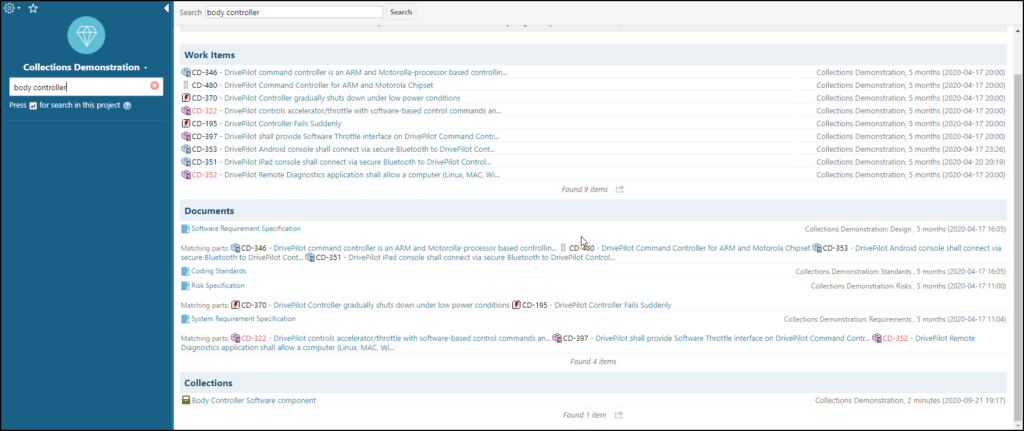Click the CD-195 risk icon

[x=186, y=123]
